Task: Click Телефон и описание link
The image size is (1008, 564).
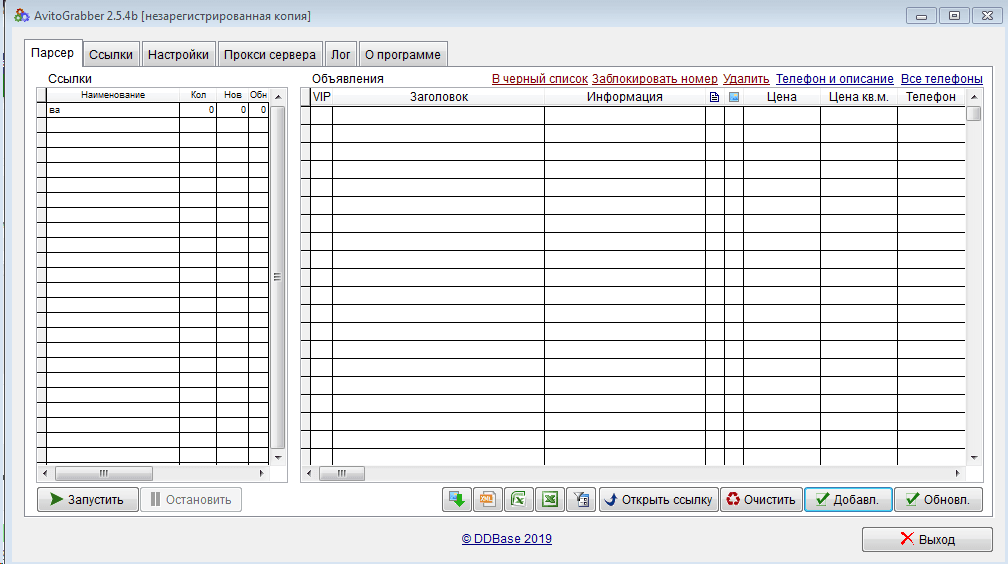Action: [x=834, y=78]
